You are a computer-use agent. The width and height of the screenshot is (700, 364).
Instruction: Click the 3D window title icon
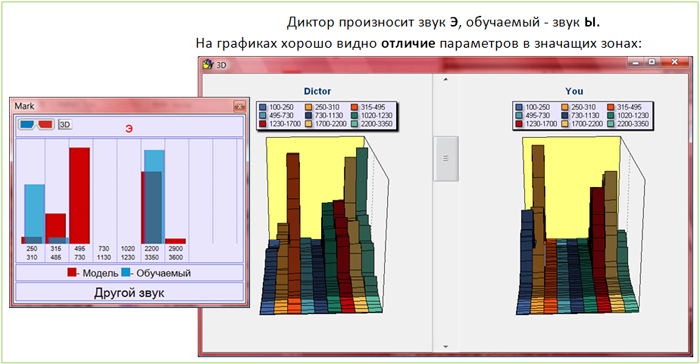pyautogui.click(x=208, y=64)
